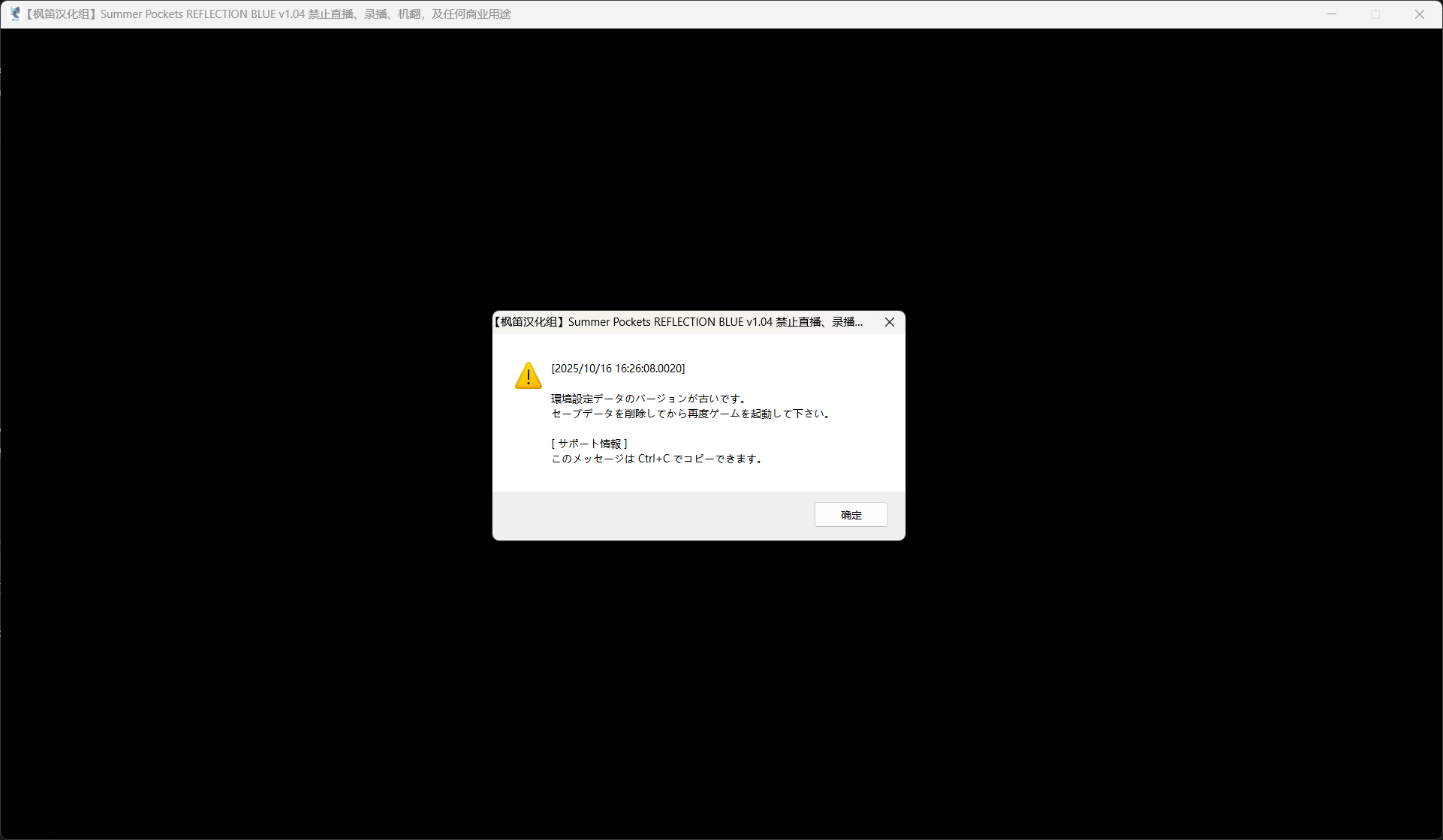
Task: Click the main window's disabled maximize button
Action: tap(1375, 14)
